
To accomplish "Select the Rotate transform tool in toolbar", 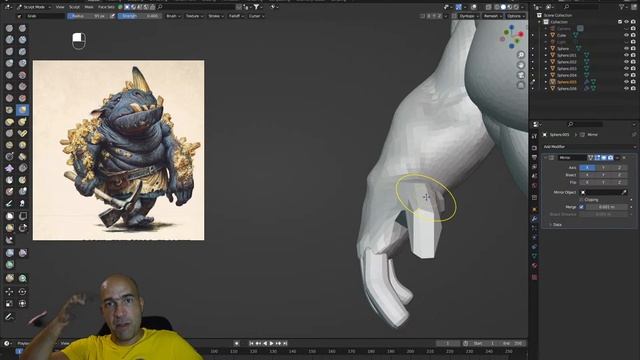I will 22,292.
